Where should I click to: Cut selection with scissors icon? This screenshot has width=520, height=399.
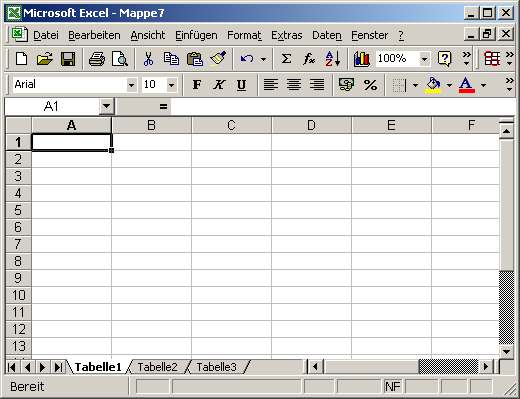tap(148, 59)
